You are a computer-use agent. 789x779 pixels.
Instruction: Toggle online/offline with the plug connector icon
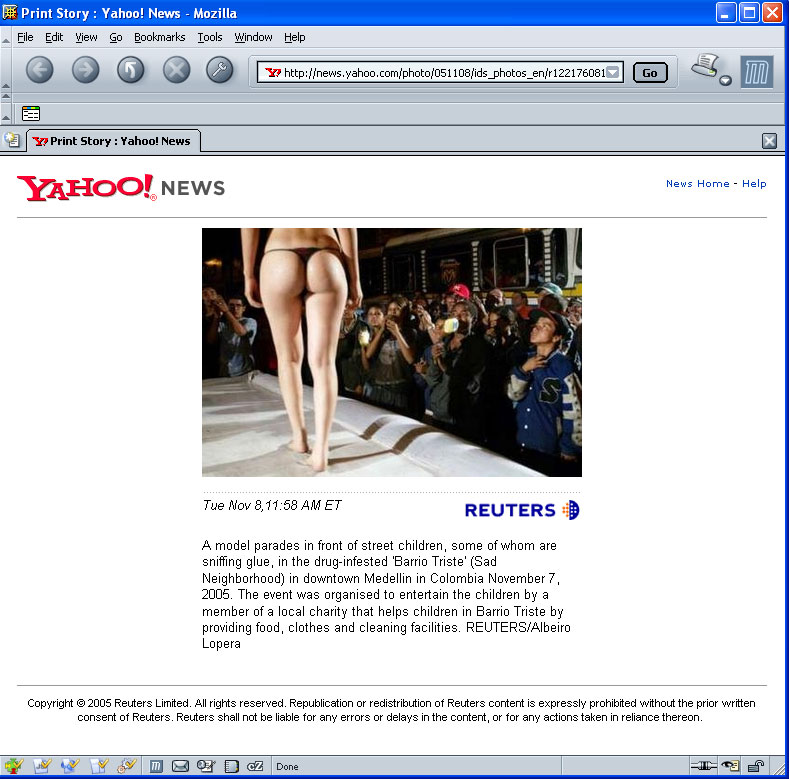tap(703, 766)
